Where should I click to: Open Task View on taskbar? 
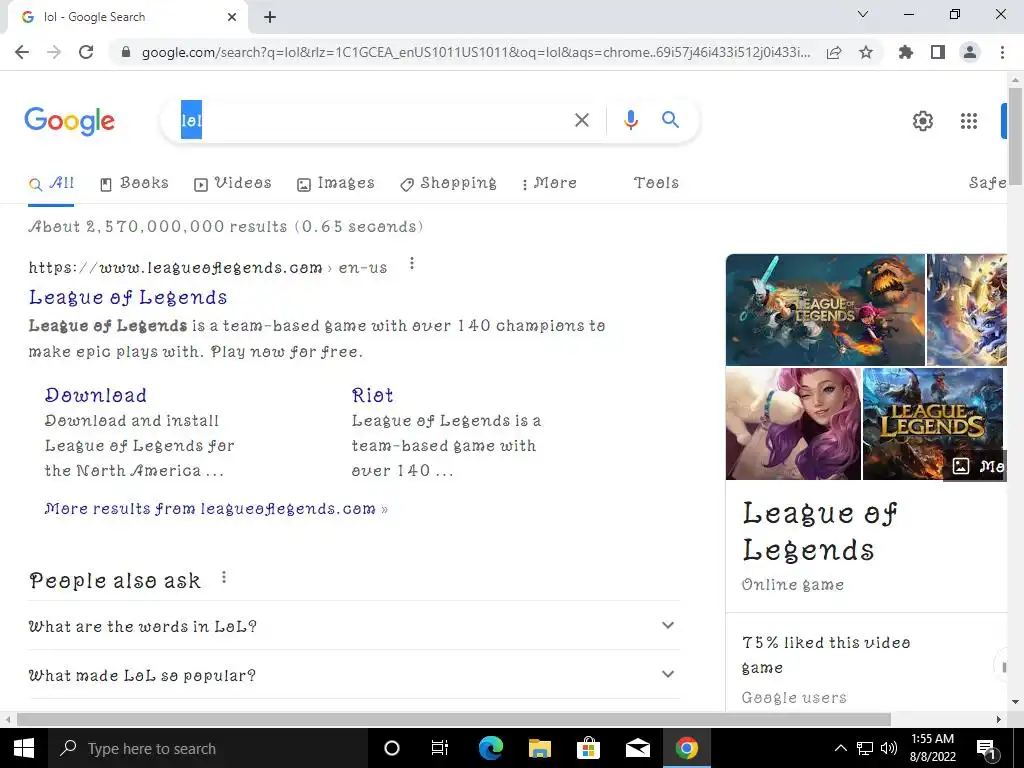coord(440,748)
